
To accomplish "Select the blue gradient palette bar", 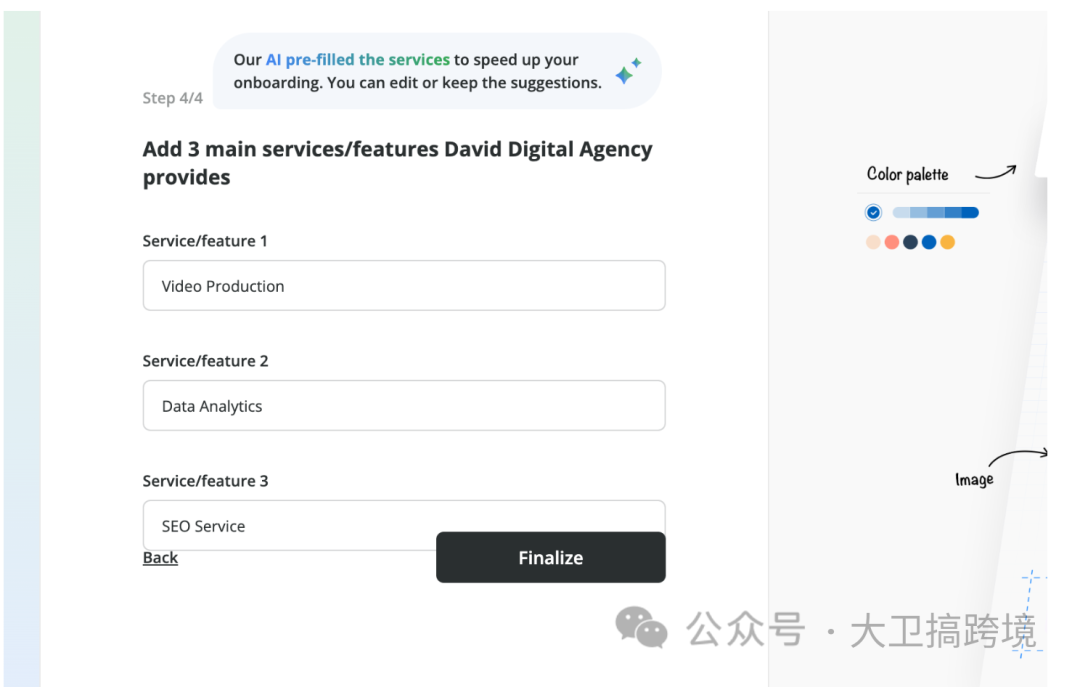I will 935,212.
